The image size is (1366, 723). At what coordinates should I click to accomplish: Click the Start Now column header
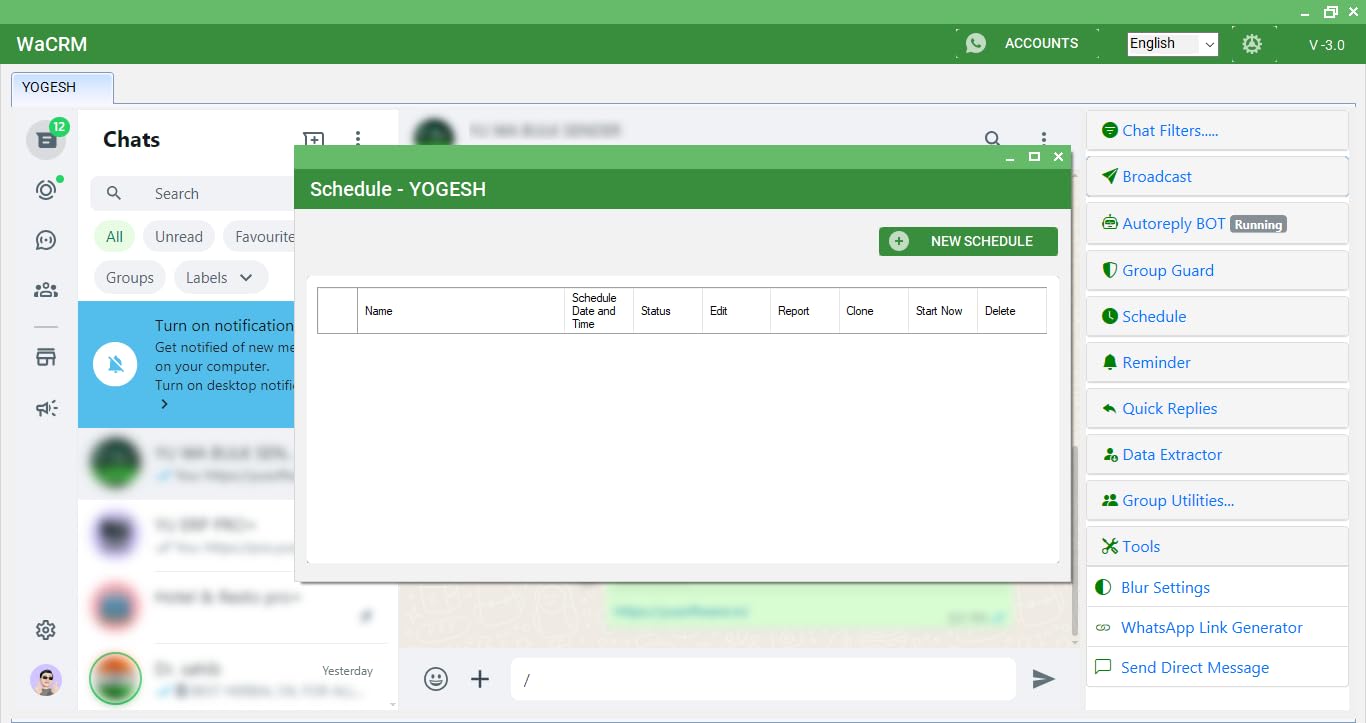(x=942, y=311)
